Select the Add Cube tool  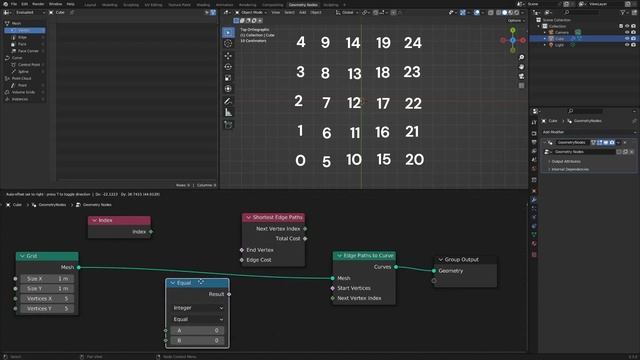click(x=228, y=125)
